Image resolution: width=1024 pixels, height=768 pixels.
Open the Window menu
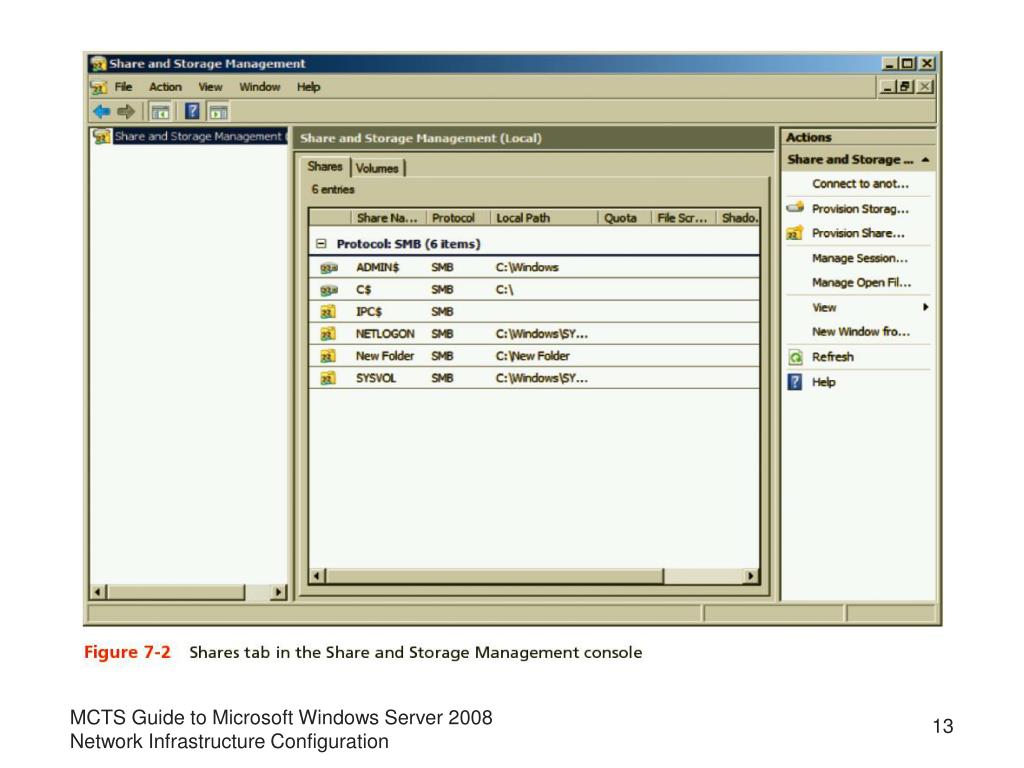click(x=259, y=87)
